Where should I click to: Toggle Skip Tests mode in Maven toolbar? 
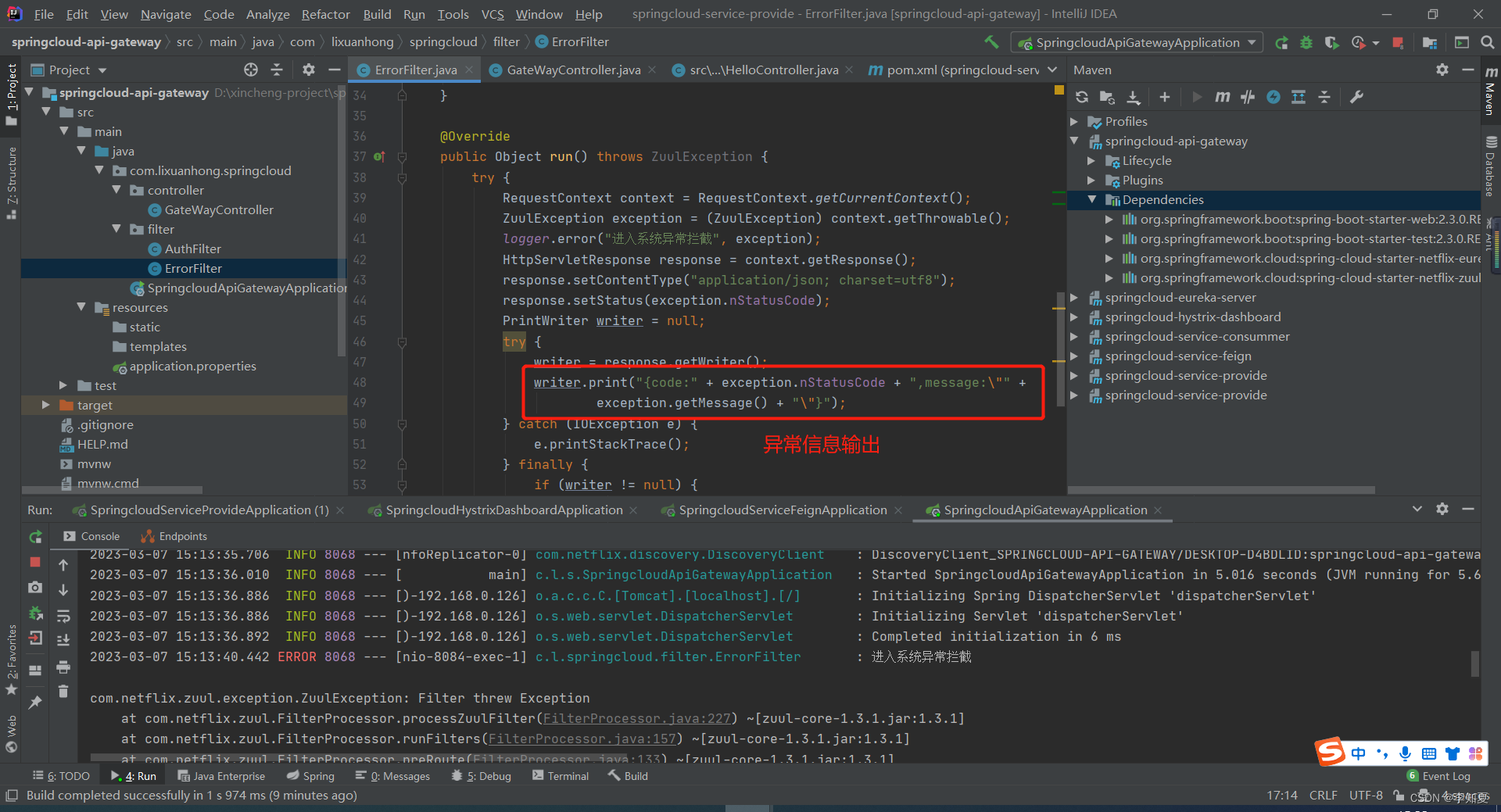[x=1274, y=97]
